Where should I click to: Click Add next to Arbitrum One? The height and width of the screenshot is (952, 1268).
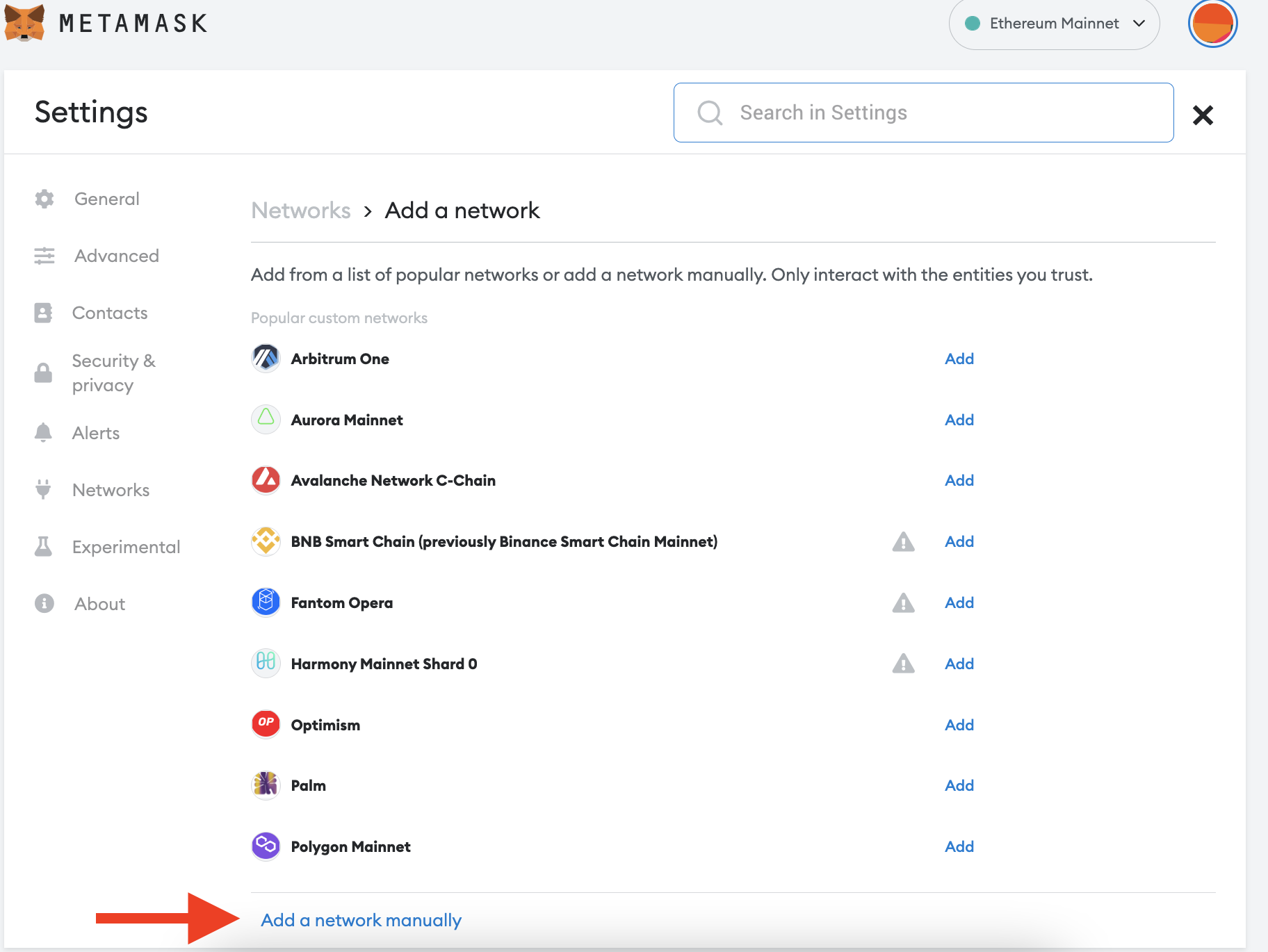[x=959, y=359]
